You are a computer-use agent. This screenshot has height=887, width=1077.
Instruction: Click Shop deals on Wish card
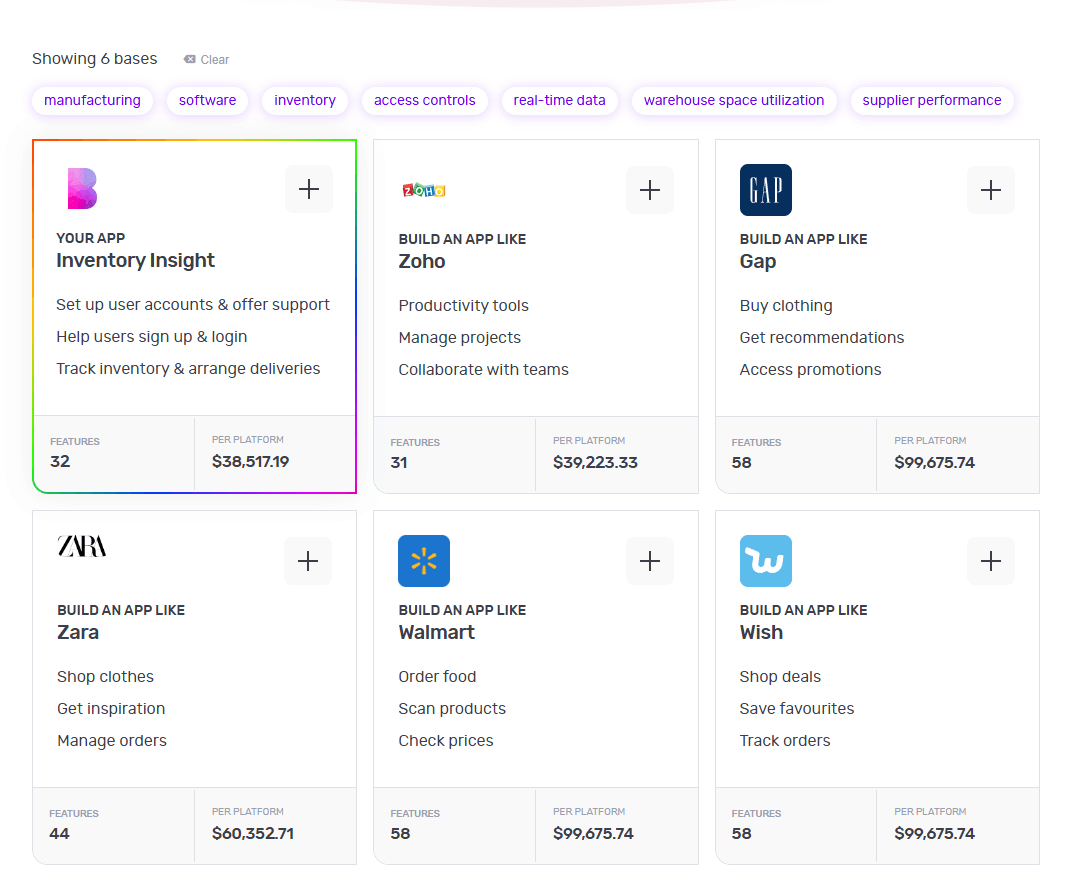point(780,677)
